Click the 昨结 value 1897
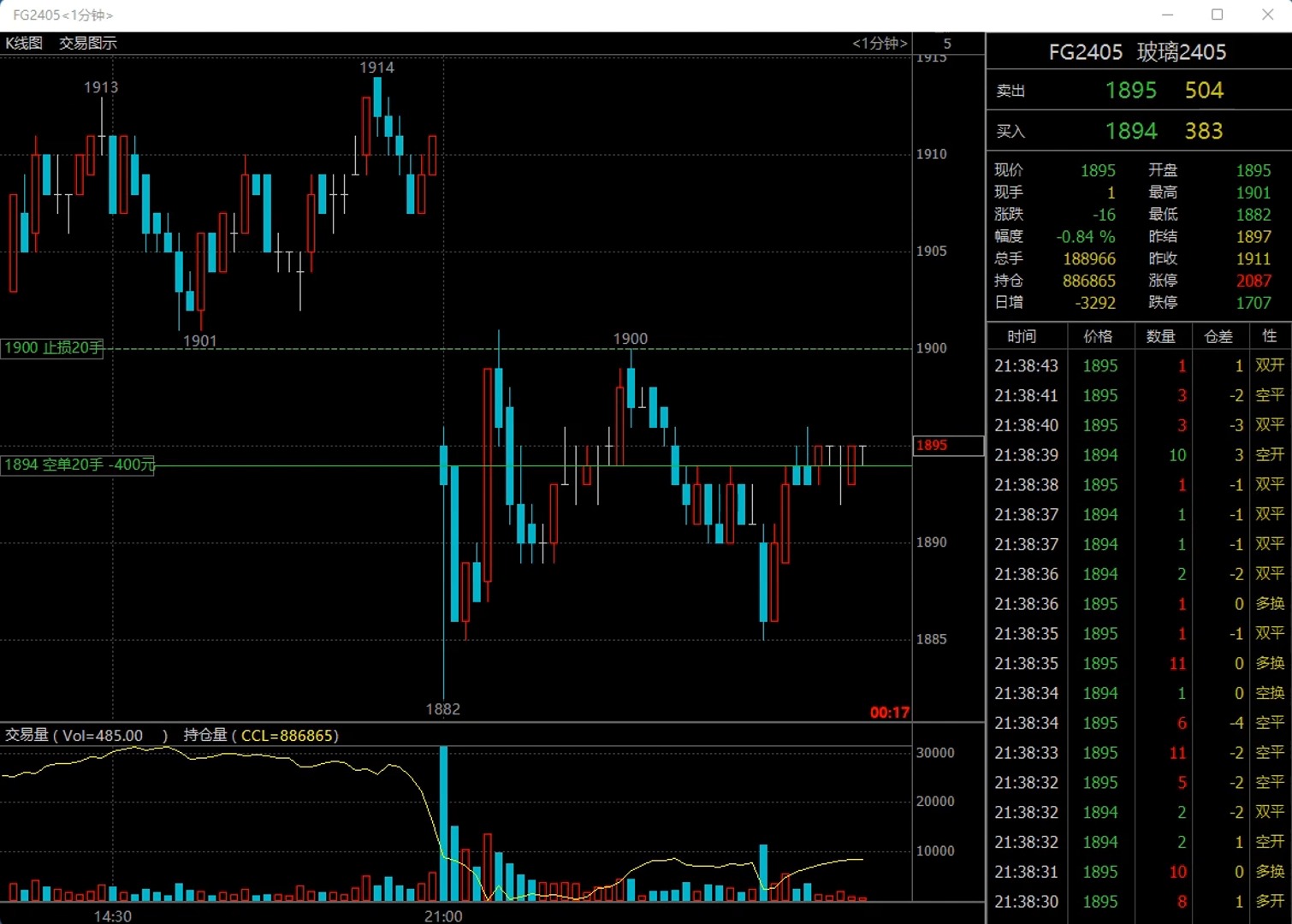1292x924 pixels. point(1253,236)
